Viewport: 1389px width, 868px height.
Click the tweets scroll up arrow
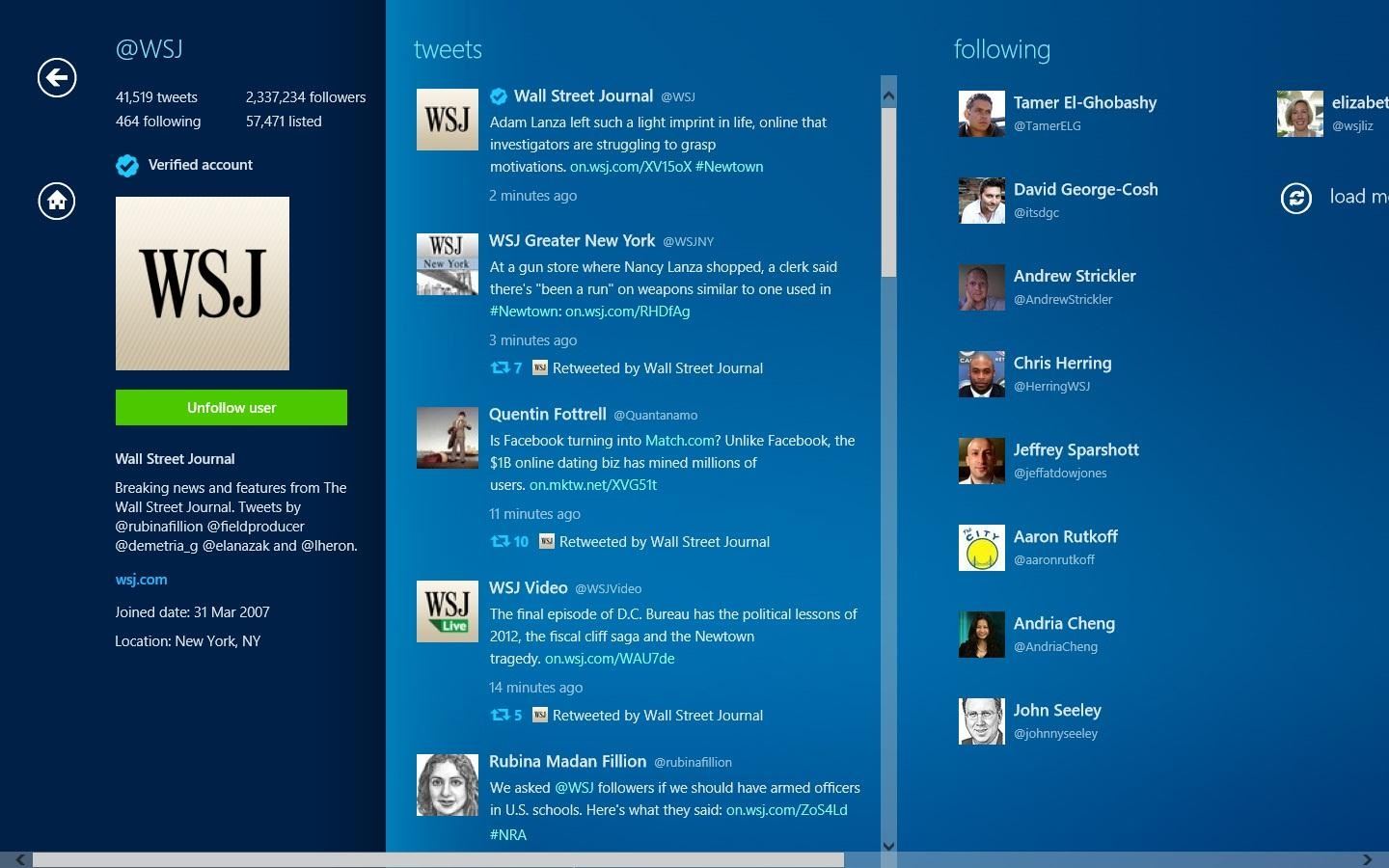[x=888, y=95]
